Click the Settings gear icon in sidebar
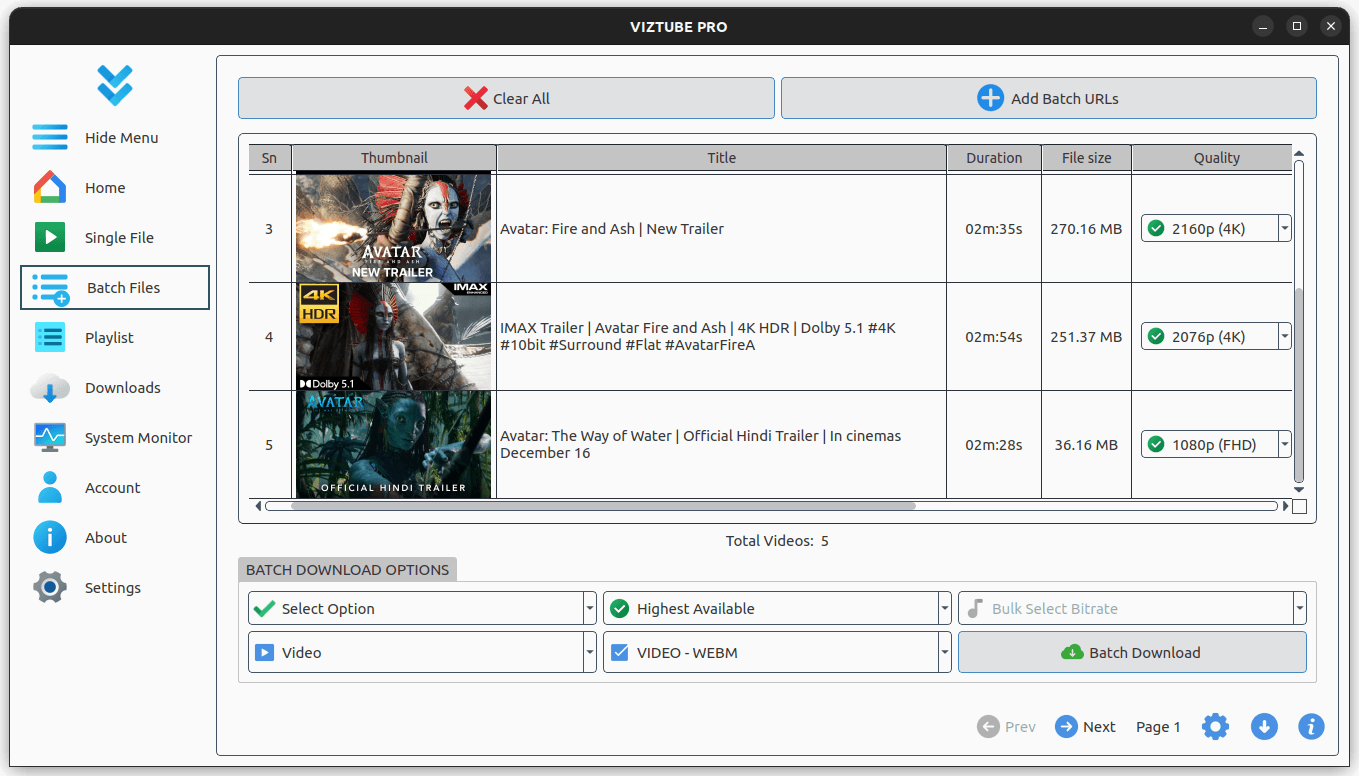 coord(50,588)
